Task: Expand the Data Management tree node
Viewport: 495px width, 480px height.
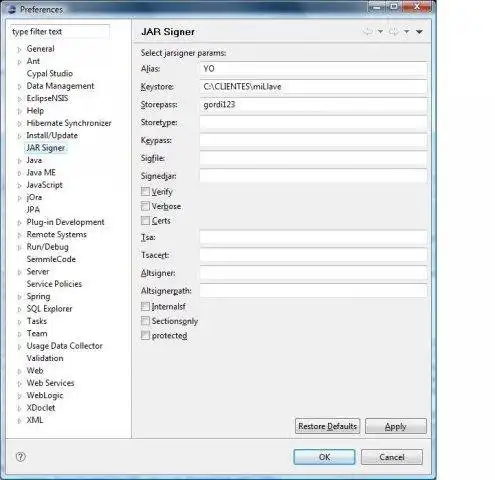Action: (19, 86)
